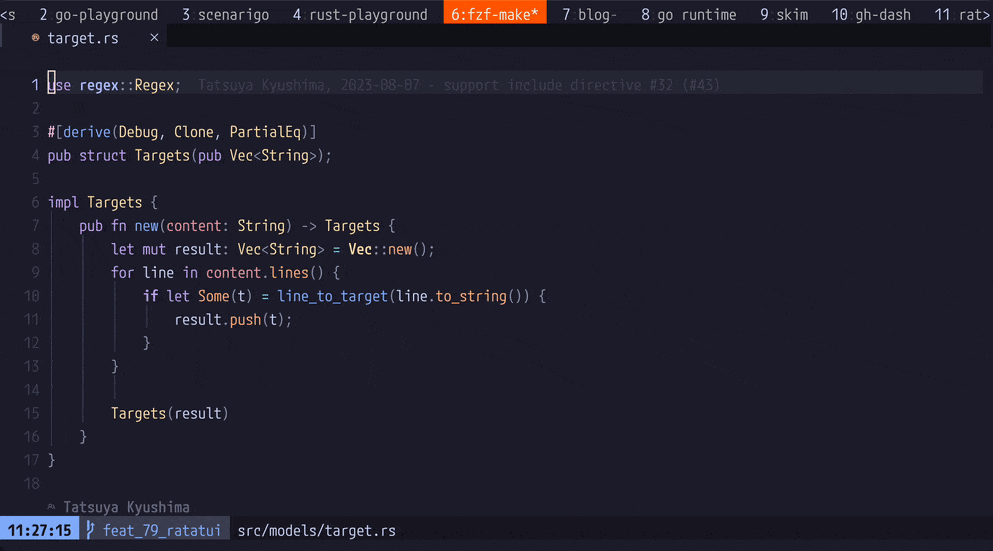This screenshot has height=551, width=993.
Task: Click the src/models/target.rs path in status bar
Action: [316, 530]
